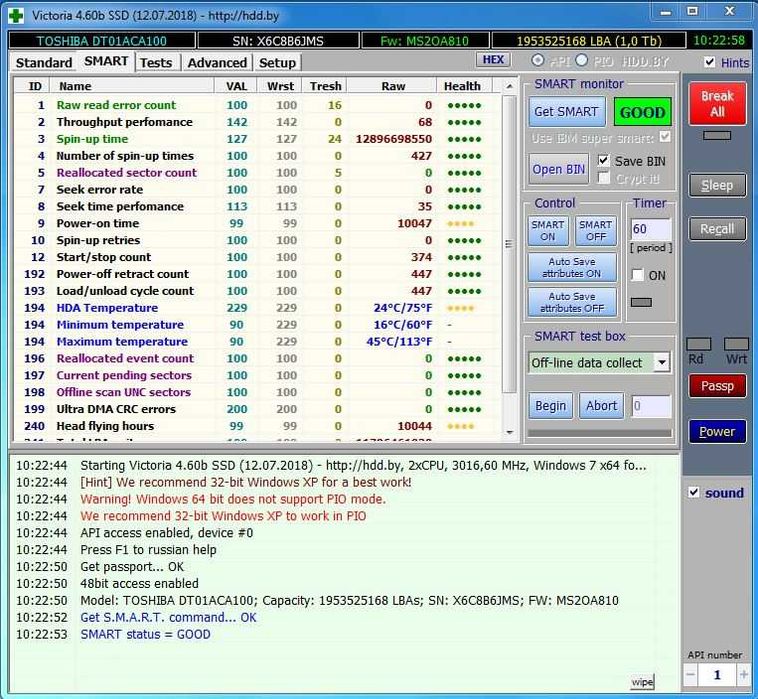Expand the Off-line data collect dropdown
The image size is (758, 699).
pyautogui.click(x=661, y=362)
